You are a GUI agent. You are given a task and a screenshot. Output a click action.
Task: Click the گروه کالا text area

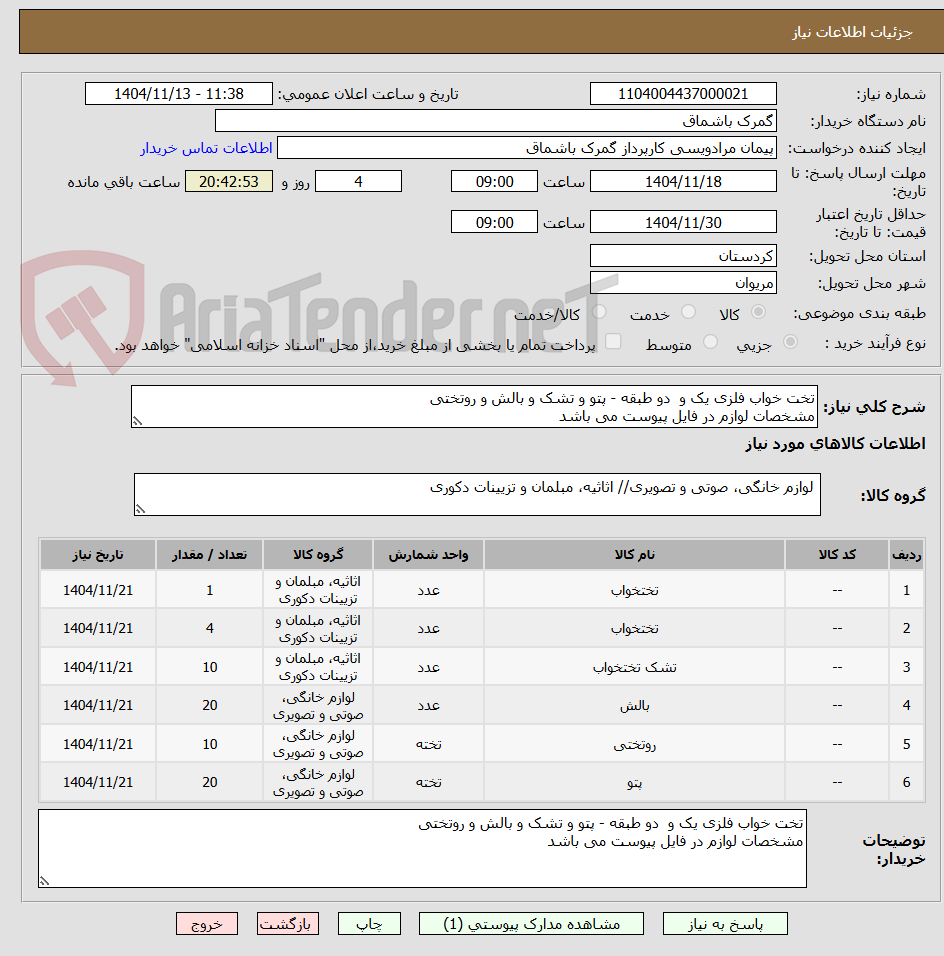point(477,494)
